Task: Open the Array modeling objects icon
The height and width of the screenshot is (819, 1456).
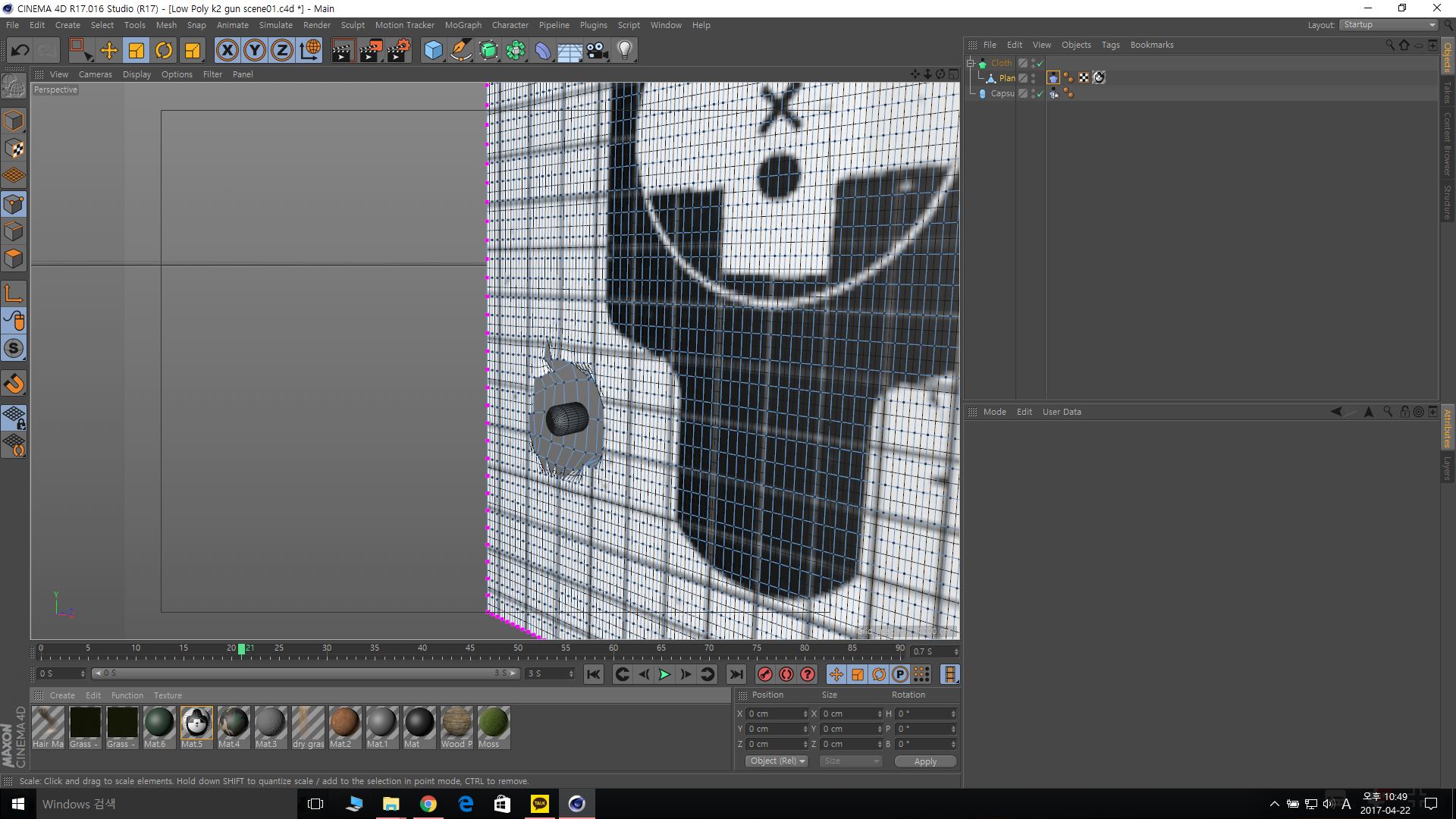Action: pos(516,51)
